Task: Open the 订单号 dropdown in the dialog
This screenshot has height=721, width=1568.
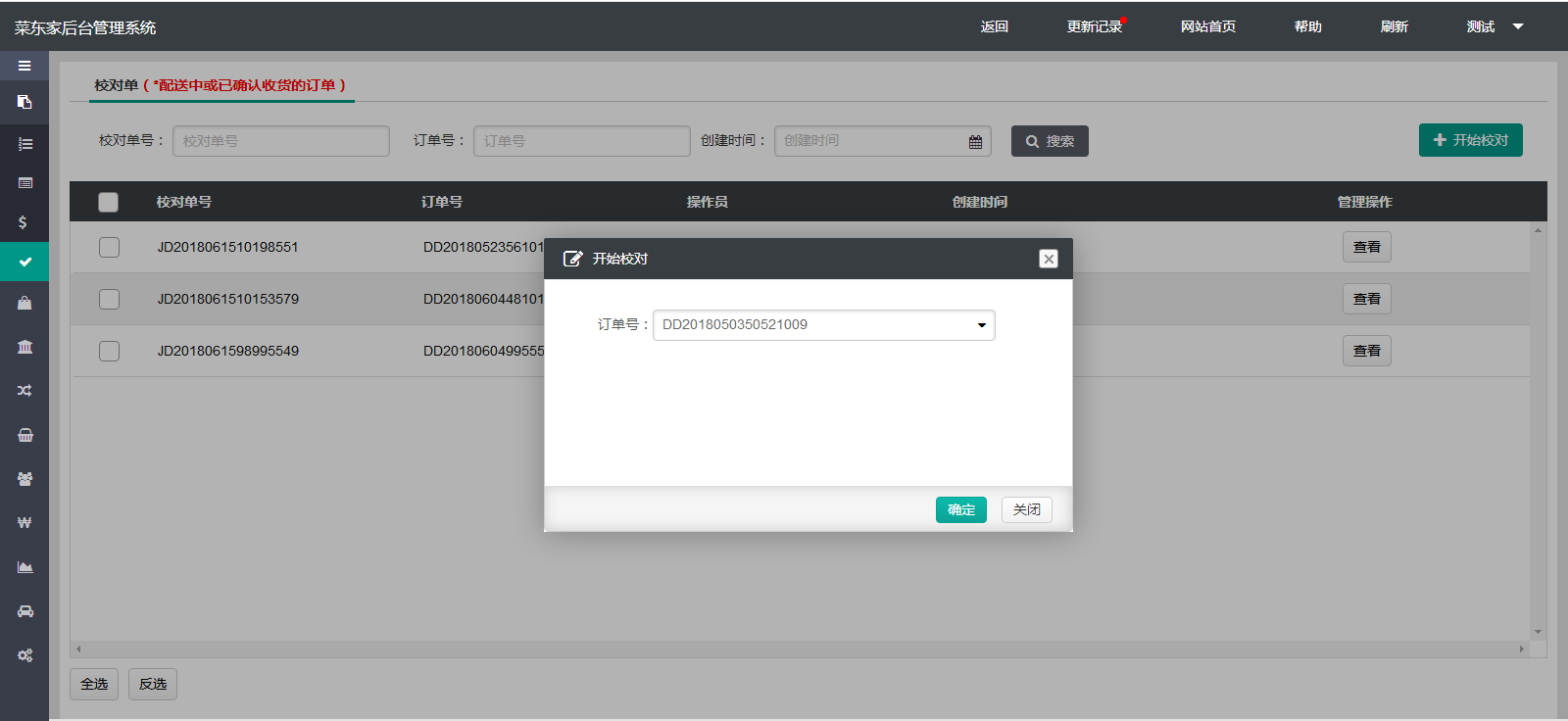Action: [x=823, y=325]
